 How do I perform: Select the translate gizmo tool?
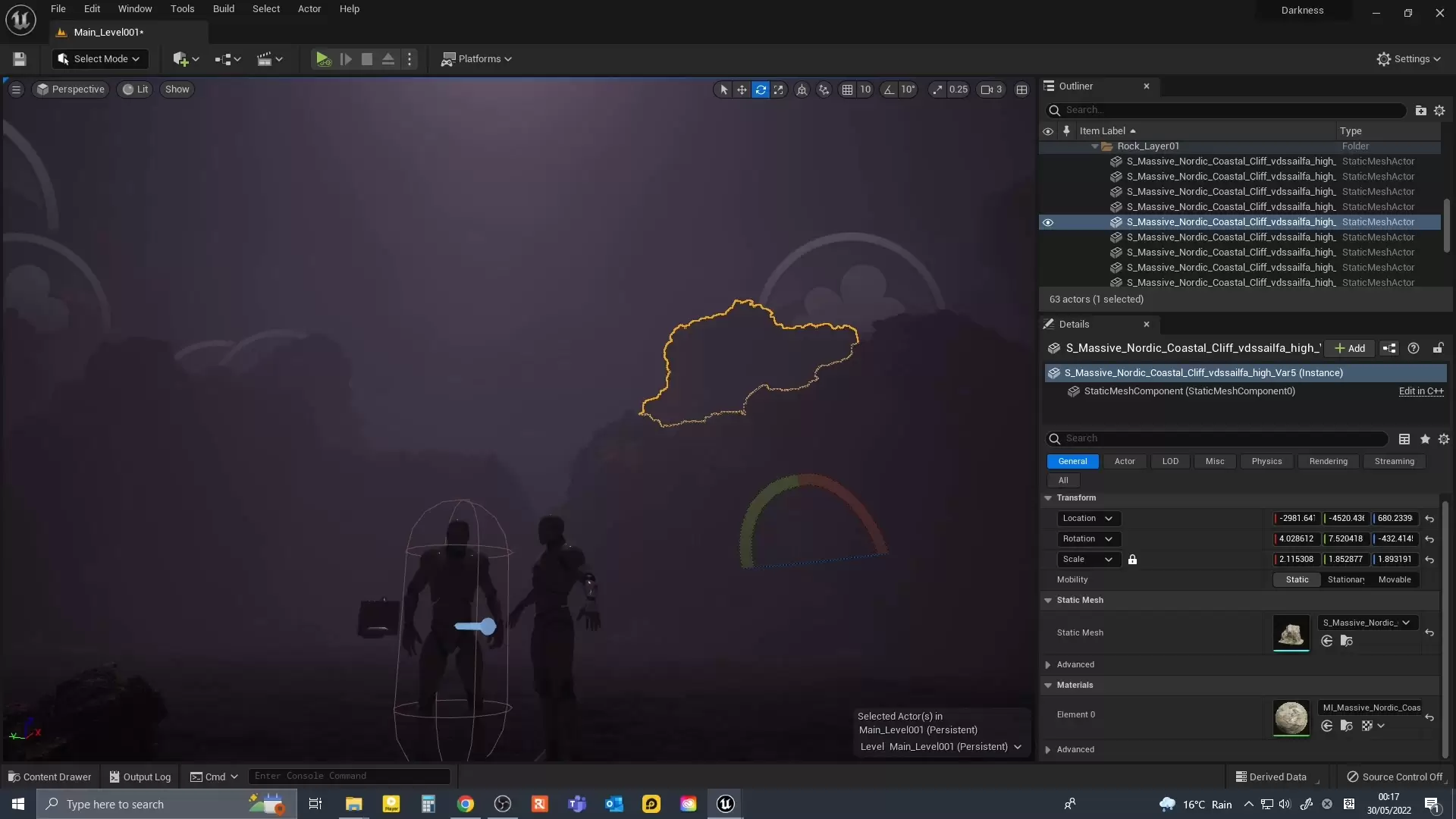742,89
